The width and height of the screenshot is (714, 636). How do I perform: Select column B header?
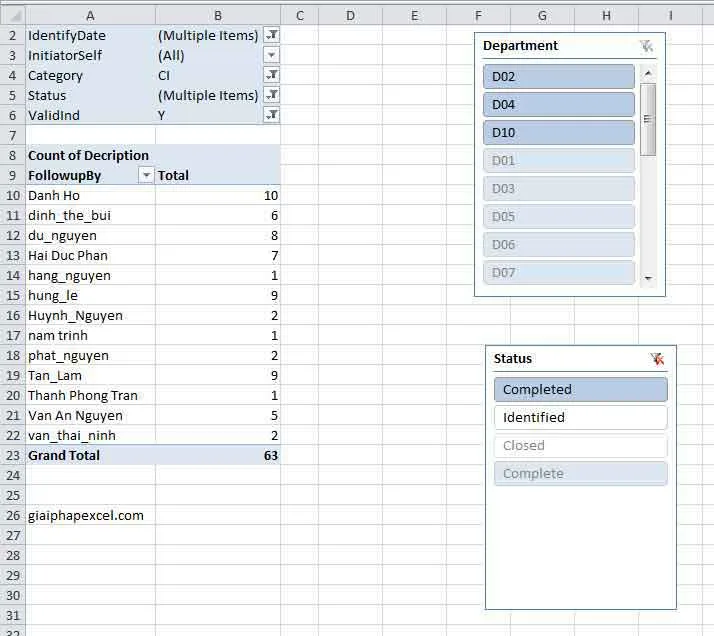tap(218, 15)
